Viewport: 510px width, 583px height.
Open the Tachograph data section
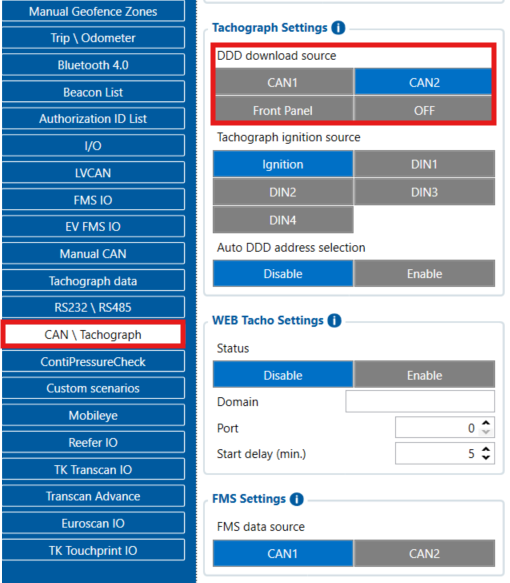pos(93,281)
